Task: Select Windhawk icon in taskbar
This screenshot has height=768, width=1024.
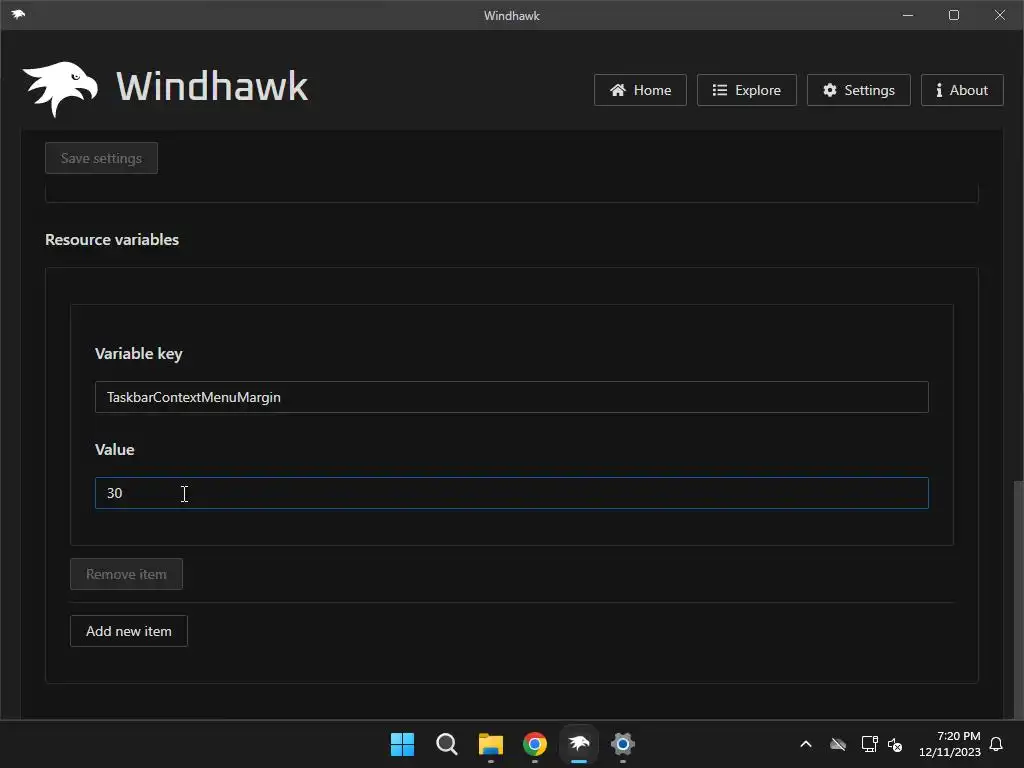Action: pyautogui.click(x=579, y=744)
